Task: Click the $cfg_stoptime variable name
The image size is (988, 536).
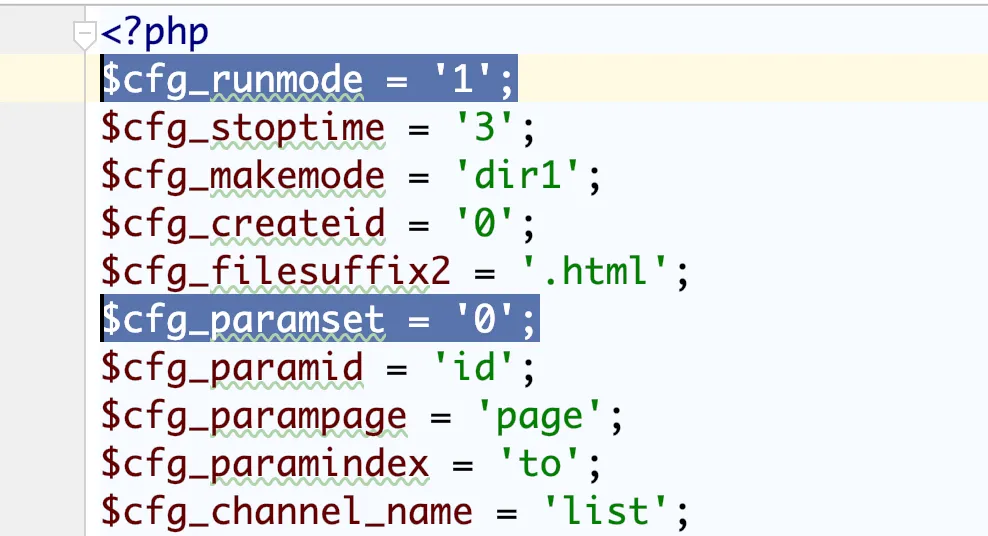Action: (242, 128)
